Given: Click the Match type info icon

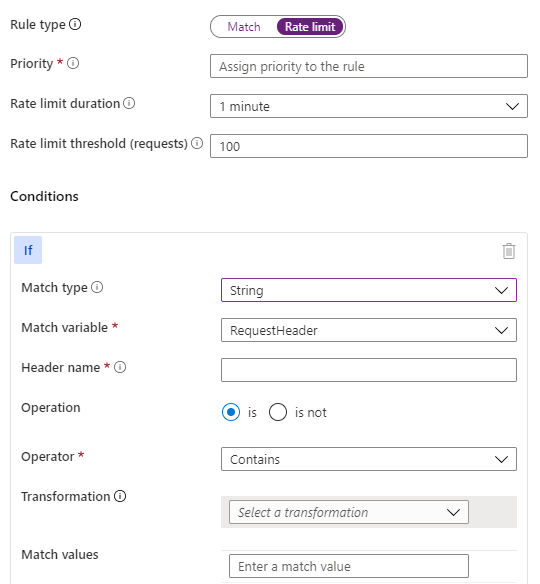Looking at the screenshot, I should coord(97,287).
